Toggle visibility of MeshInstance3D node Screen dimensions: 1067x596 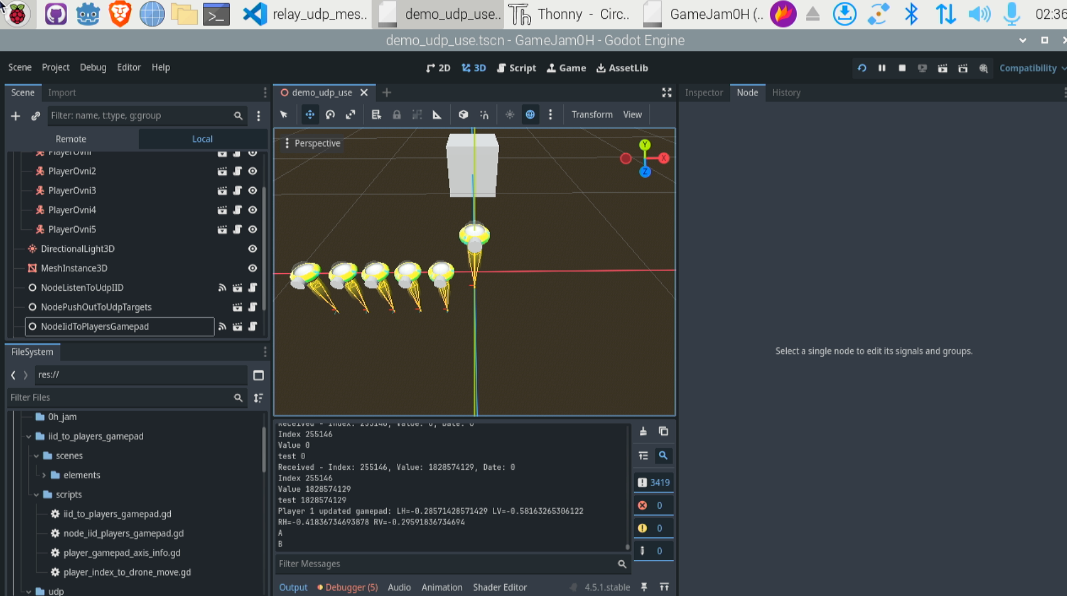click(253, 268)
